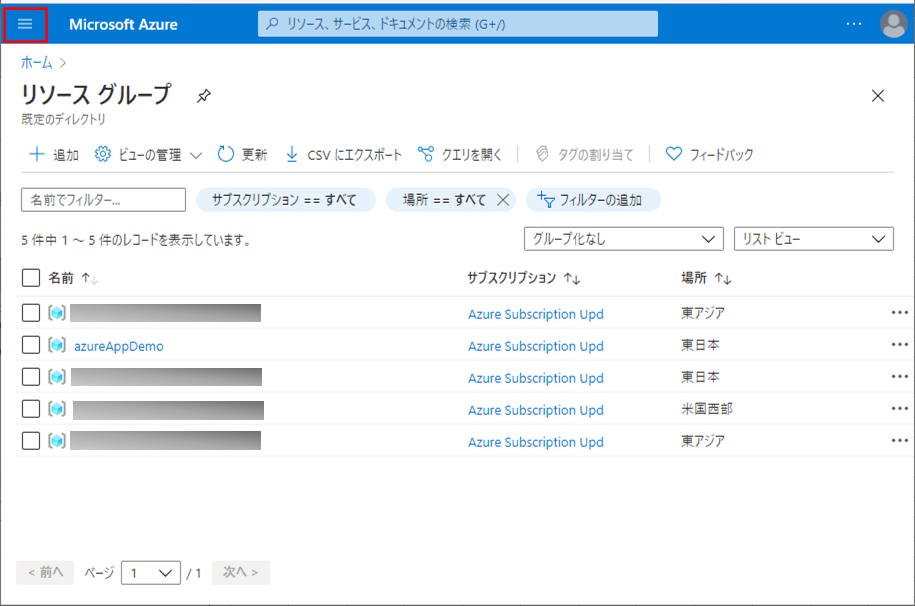Open the リスト ビュー dropdown
Screen dimensions: 915x606
click(x=813, y=239)
